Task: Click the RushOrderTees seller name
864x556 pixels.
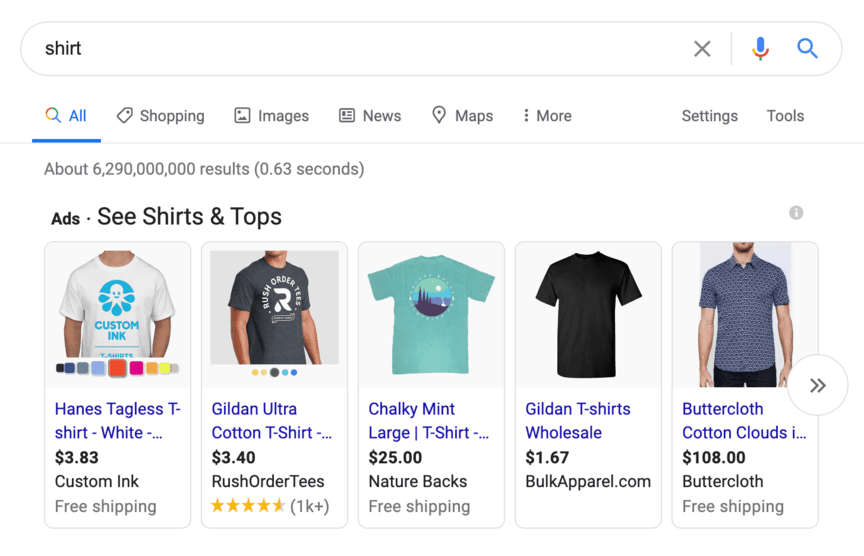Action: tap(268, 482)
